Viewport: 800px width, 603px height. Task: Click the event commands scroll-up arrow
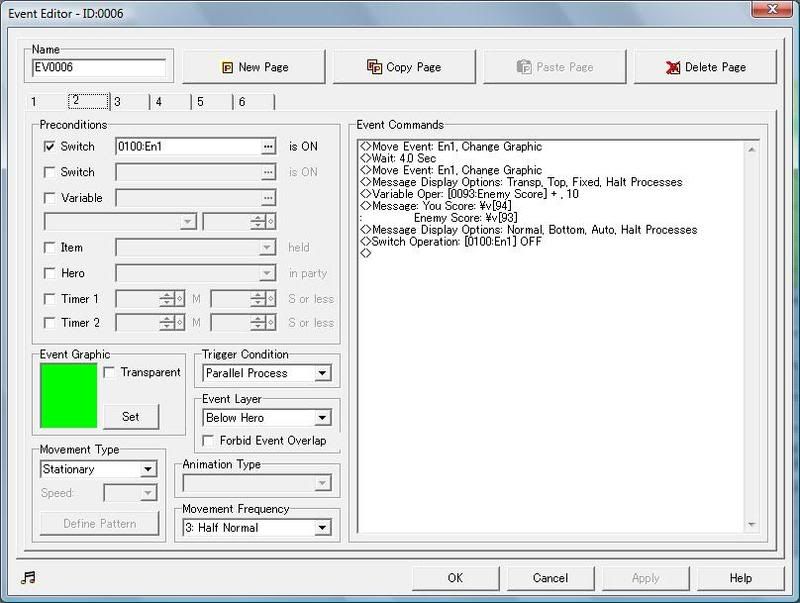752,149
